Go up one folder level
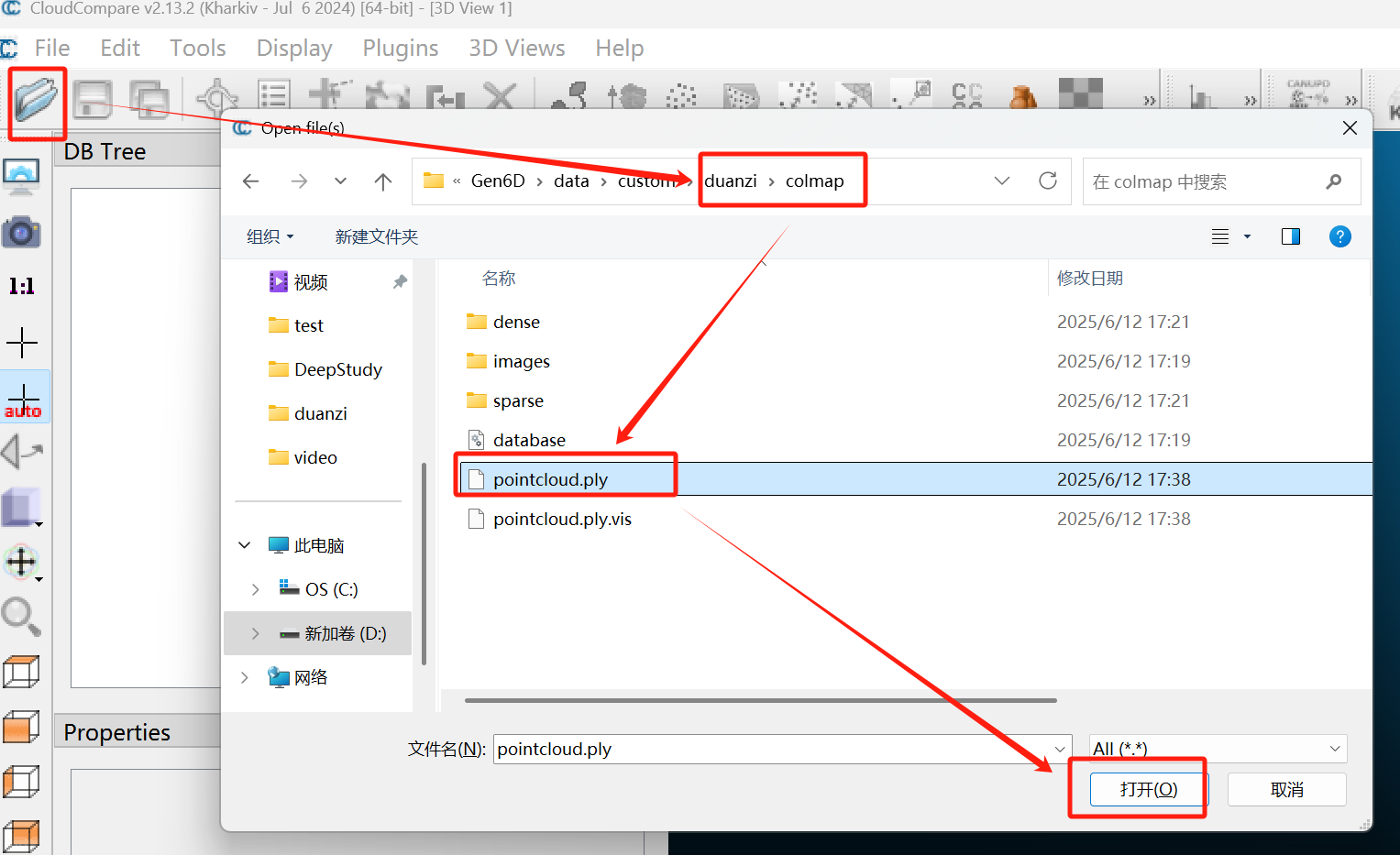This screenshot has width=1400, height=855. [383, 181]
